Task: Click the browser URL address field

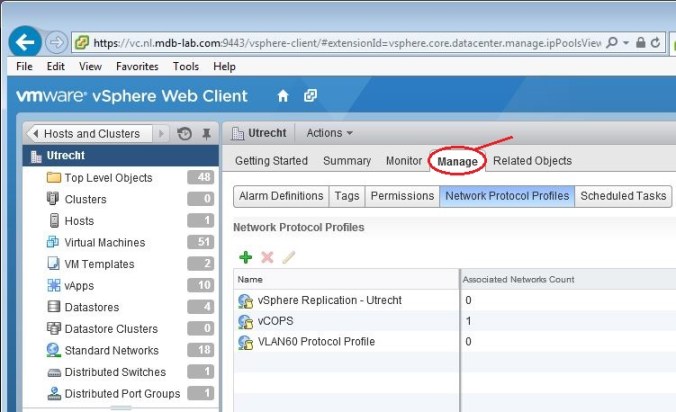Action: [340, 43]
